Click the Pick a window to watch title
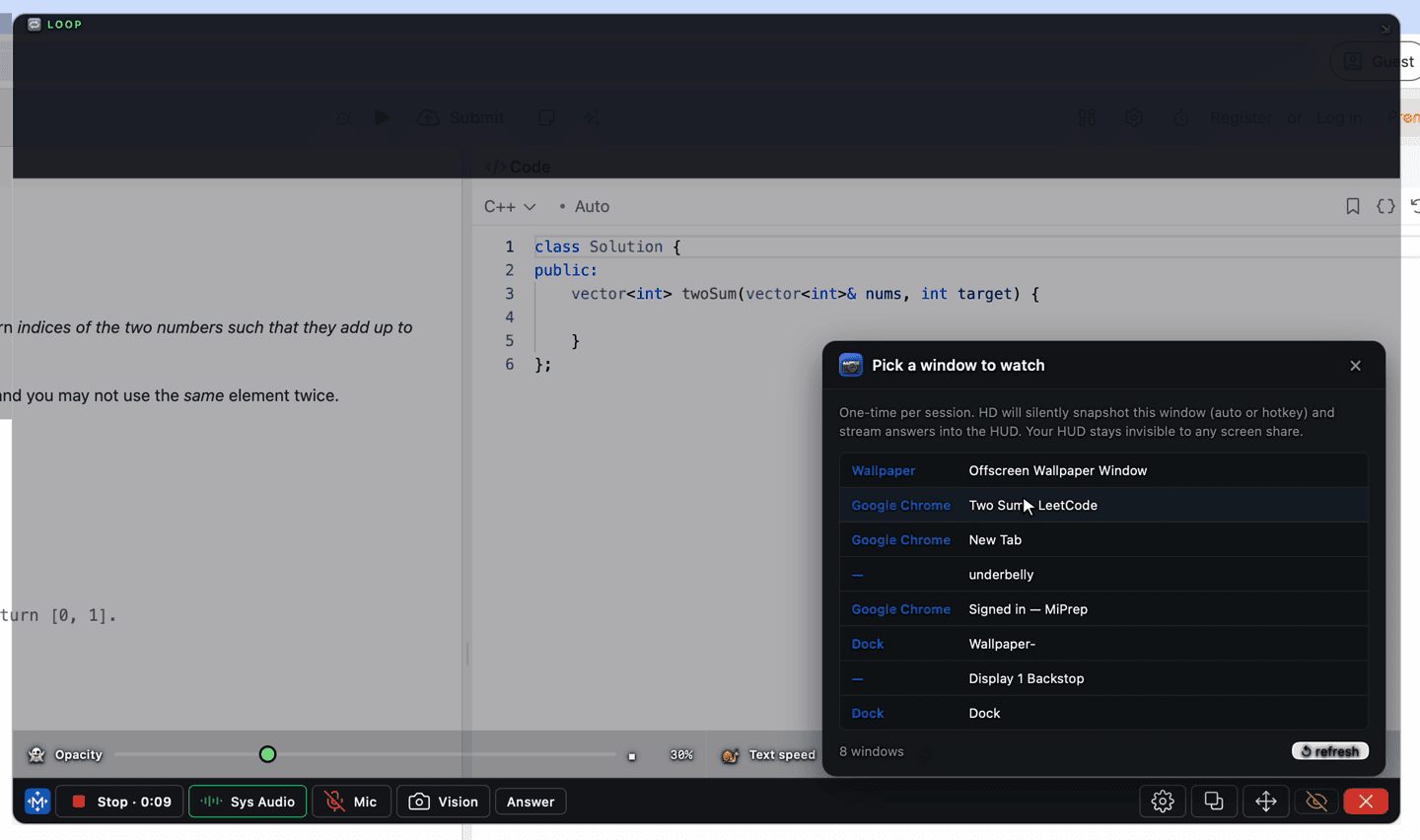Screen dimensions: 1420x840 958,365
